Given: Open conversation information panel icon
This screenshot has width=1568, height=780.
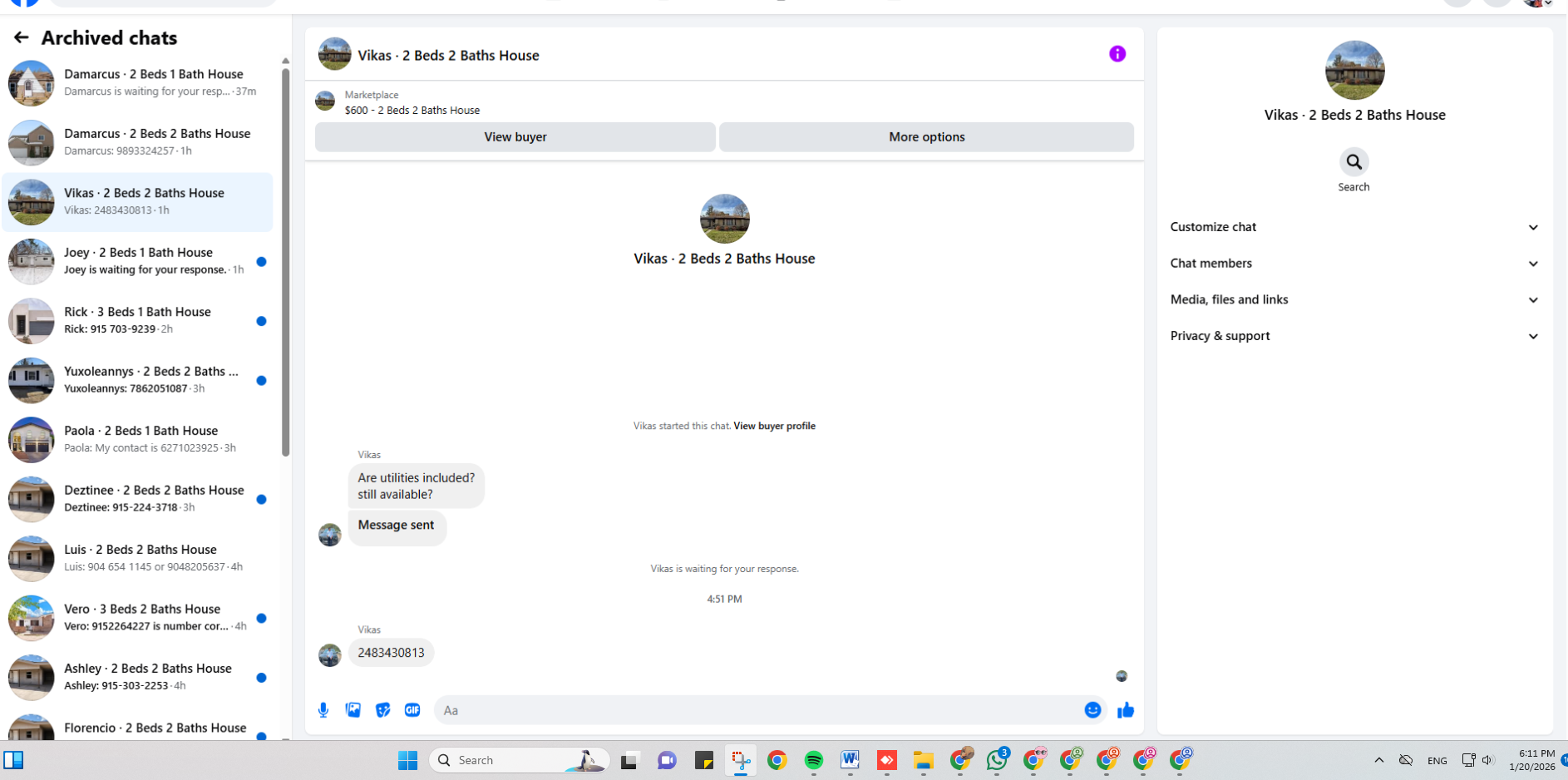Looking at the screenshot, I should click(x=1117, y=54).
